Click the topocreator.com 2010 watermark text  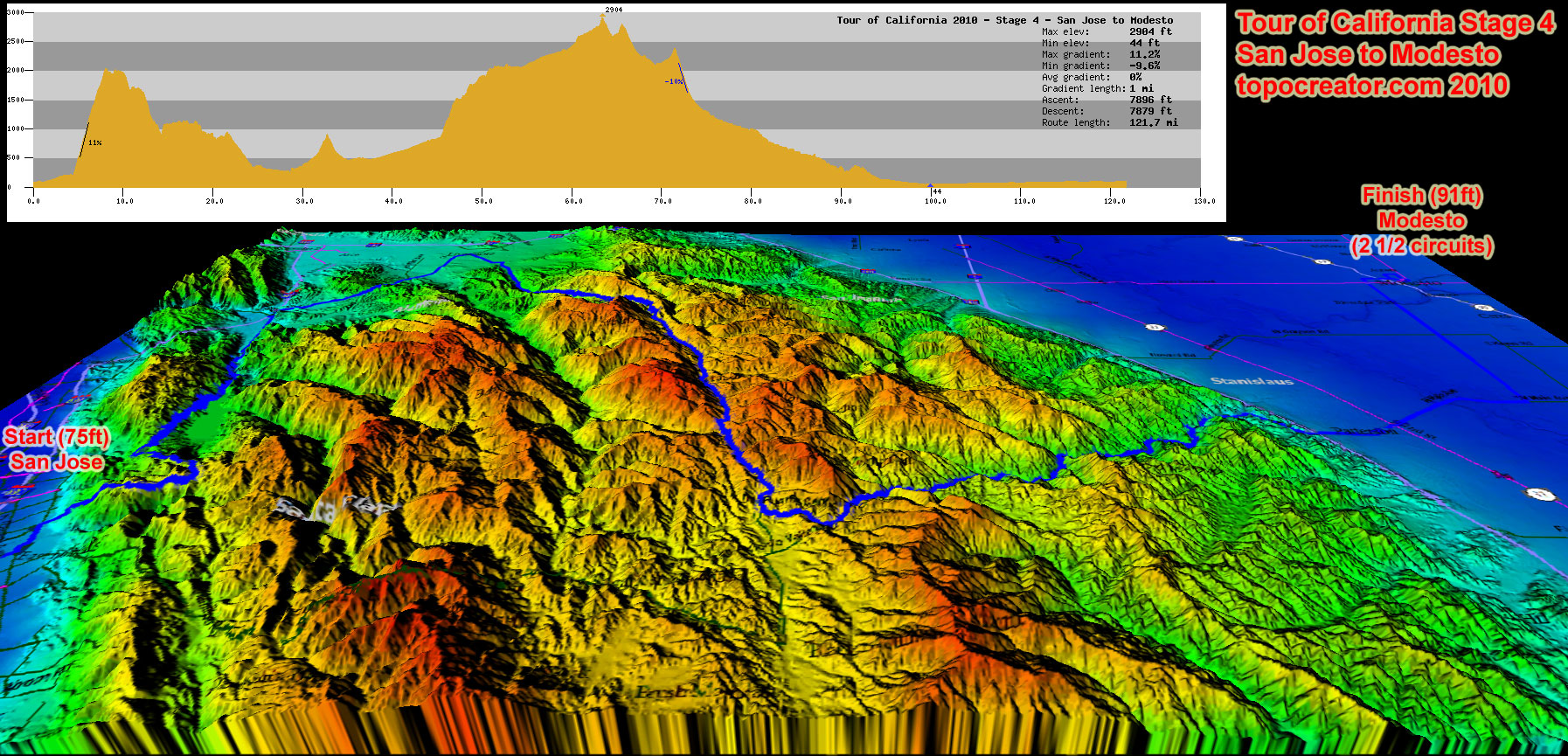1371,86
